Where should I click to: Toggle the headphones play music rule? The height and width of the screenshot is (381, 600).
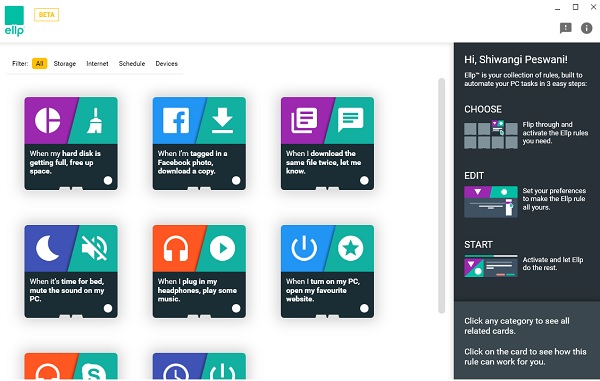pyautogui.click(x=236, y=308)
